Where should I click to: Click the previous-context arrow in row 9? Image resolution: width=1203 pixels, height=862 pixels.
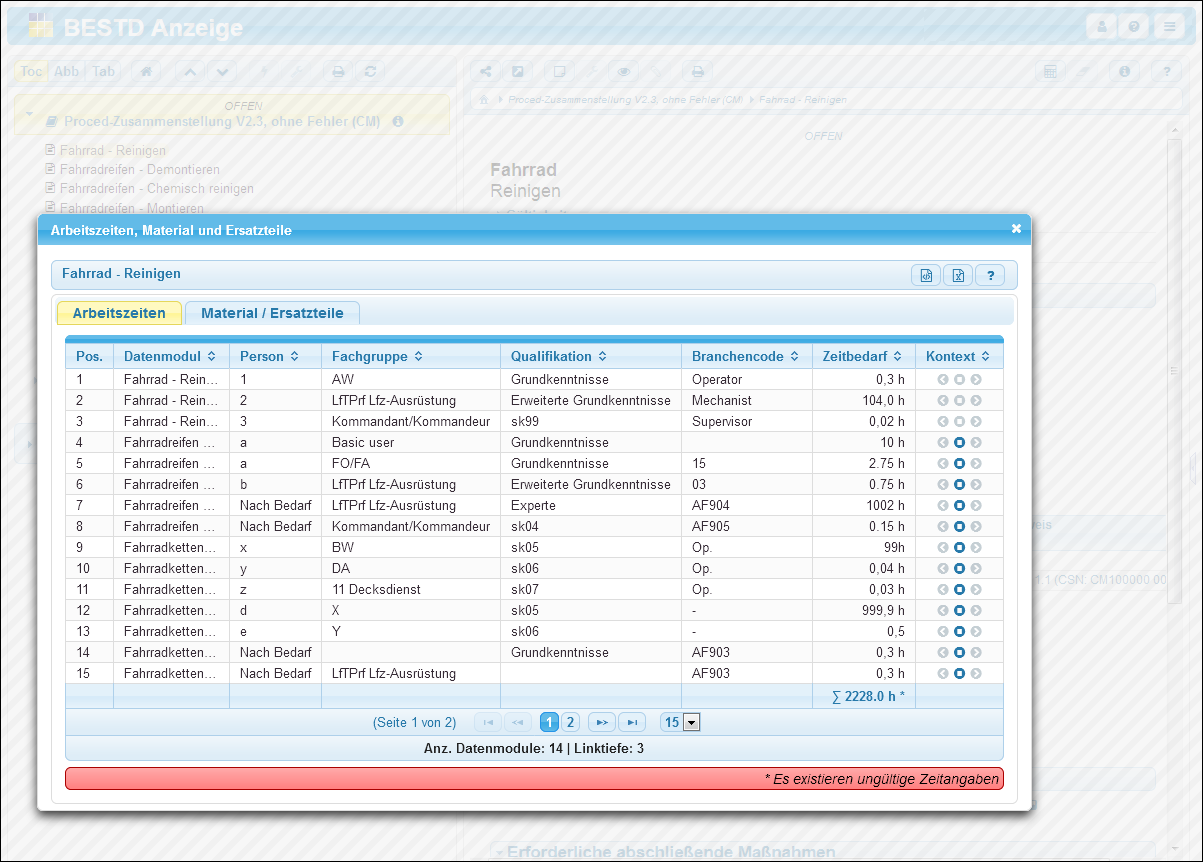(x=942, y=547)
